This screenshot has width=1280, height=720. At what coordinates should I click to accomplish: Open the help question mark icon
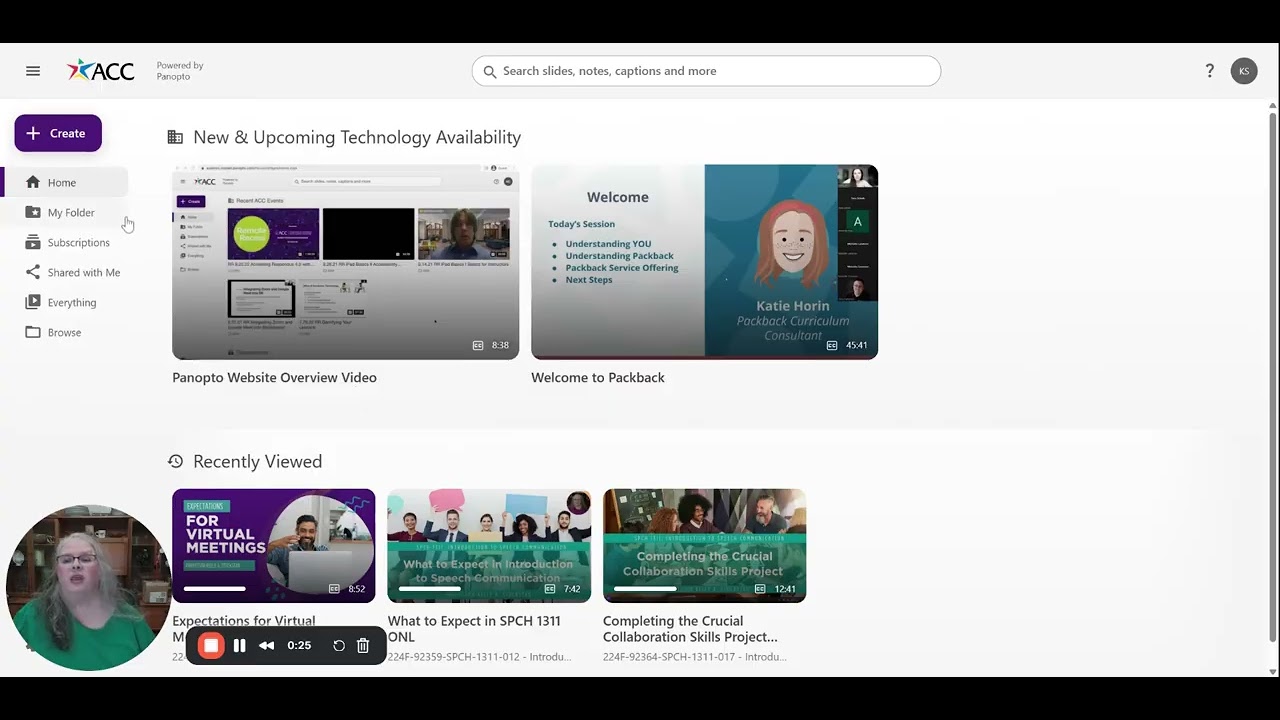coord(1210,71)
